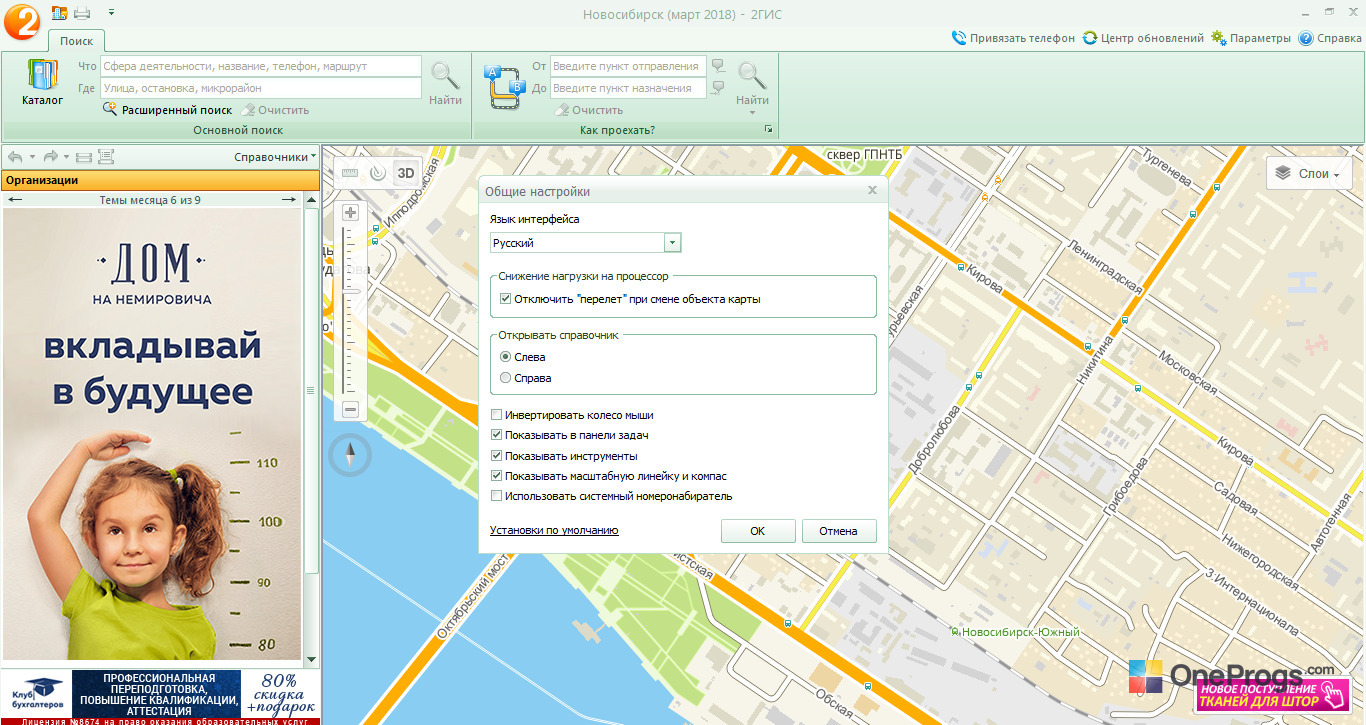Click the city buildings icon in quick access toolbar
This screenshot has height=725, width=1366.
[59, 13]
